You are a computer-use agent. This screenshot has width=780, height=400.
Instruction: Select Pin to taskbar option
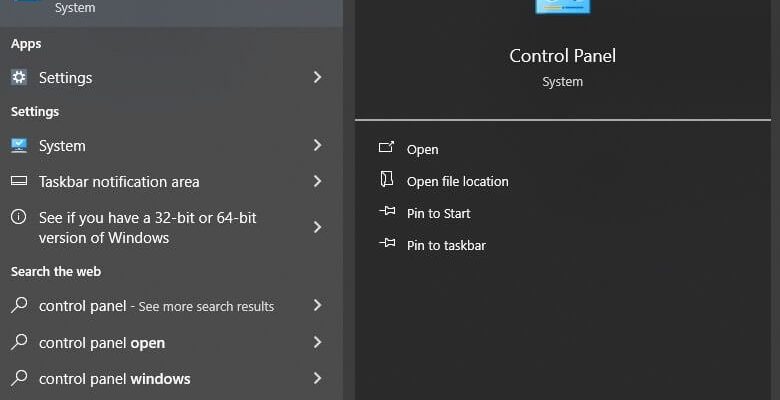point(446,245)
